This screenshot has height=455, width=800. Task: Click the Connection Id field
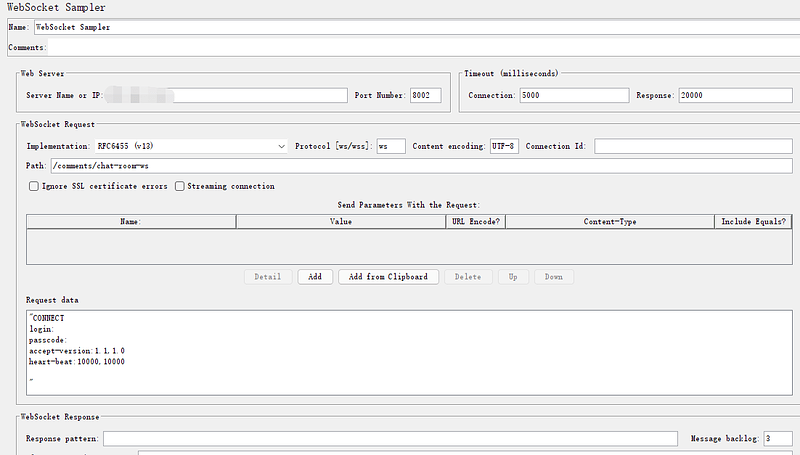click(x=693, y=146)
